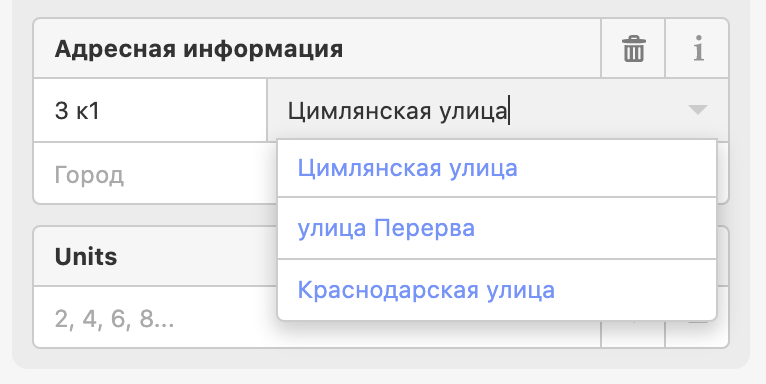The image size is (766, 384).
Task: Click the "i" information button
Action: click(x=697, y=48)
